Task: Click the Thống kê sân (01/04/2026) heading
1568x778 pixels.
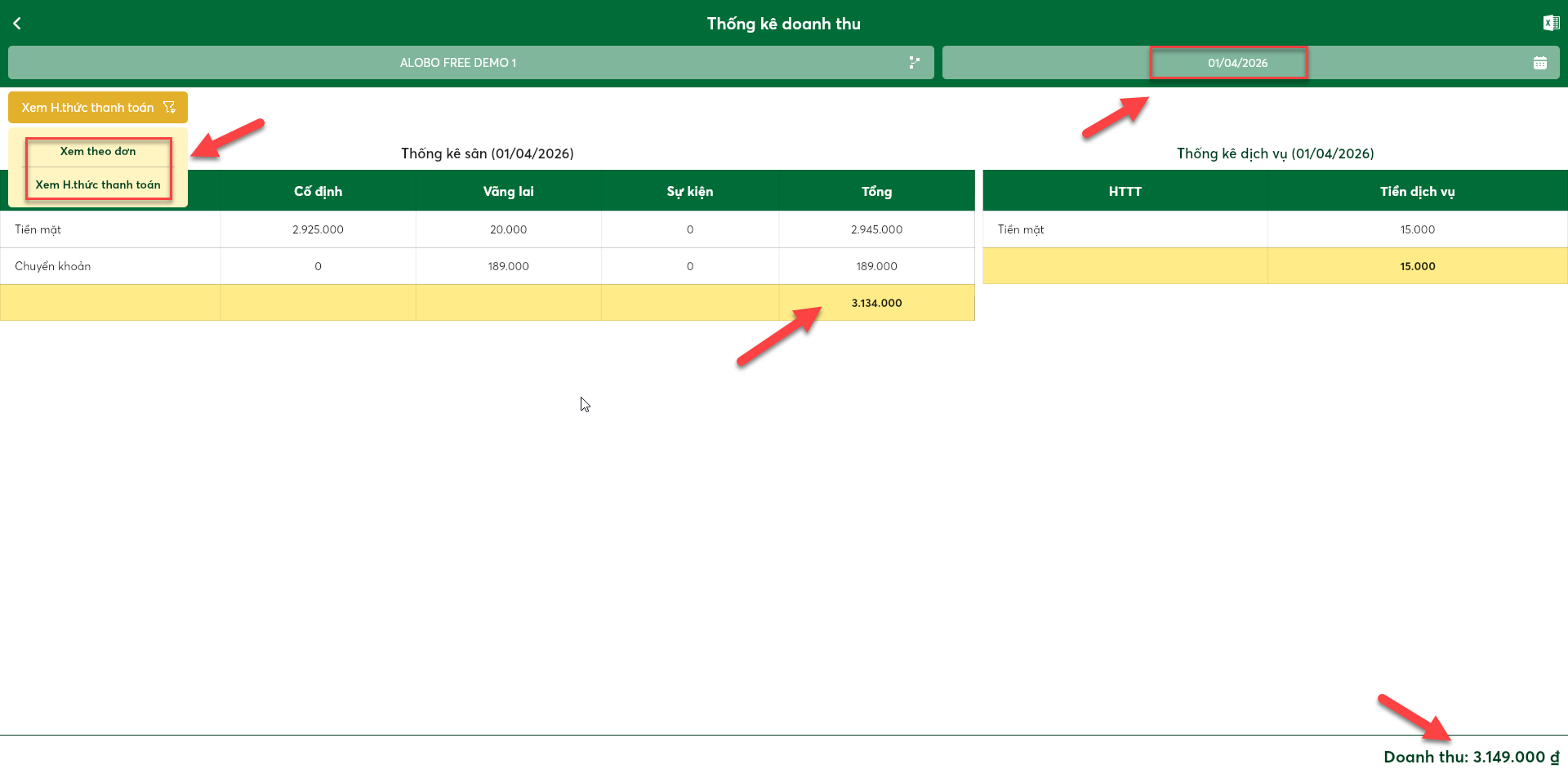Action: [x=488, y=153]
